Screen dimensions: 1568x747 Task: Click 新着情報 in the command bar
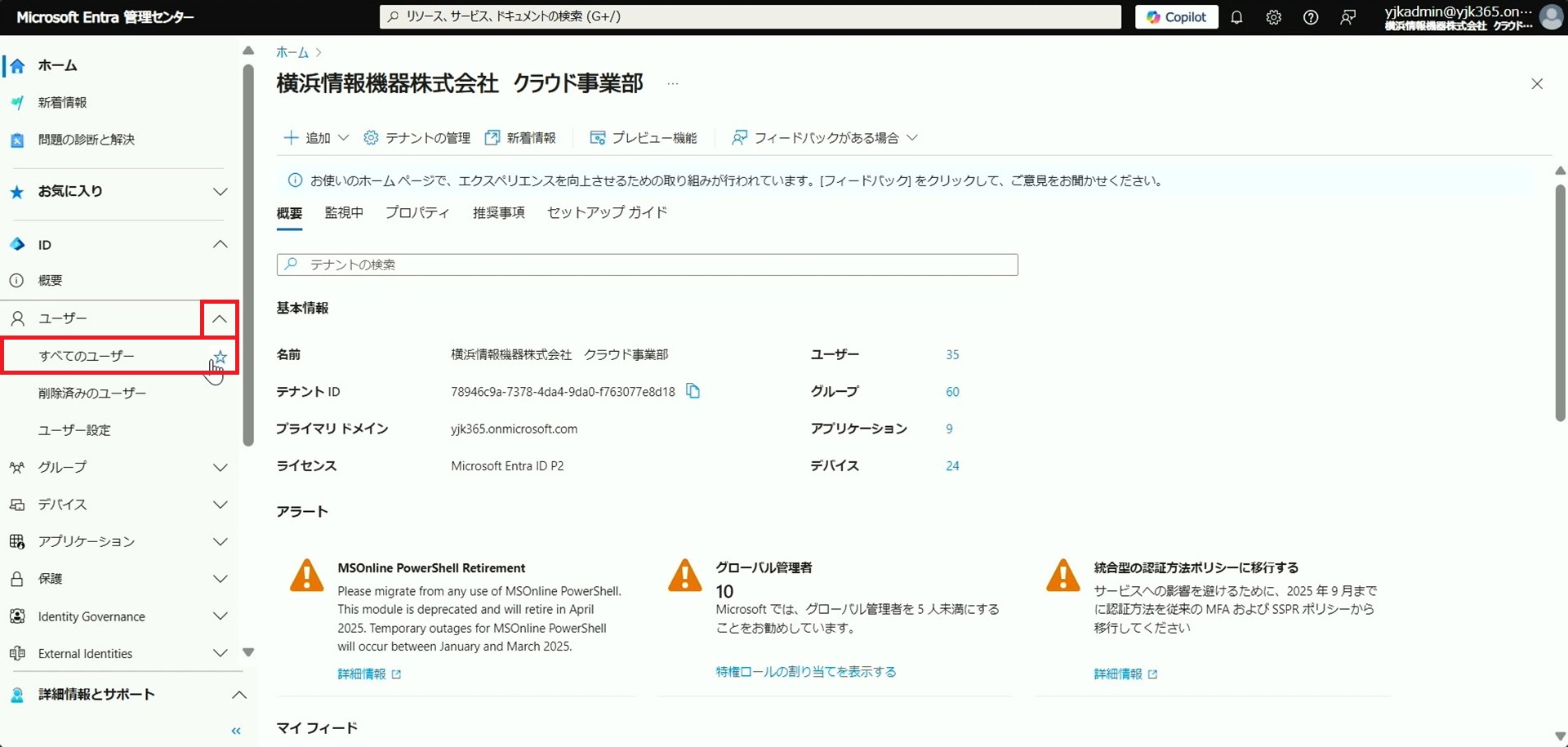click(x=520, y=138)
